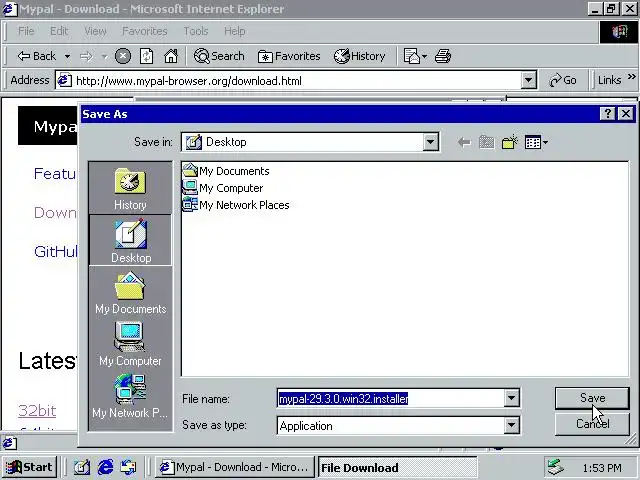Open the Back button history dropdown
This screenshot has width=640, height=480.
pos(67,56)
